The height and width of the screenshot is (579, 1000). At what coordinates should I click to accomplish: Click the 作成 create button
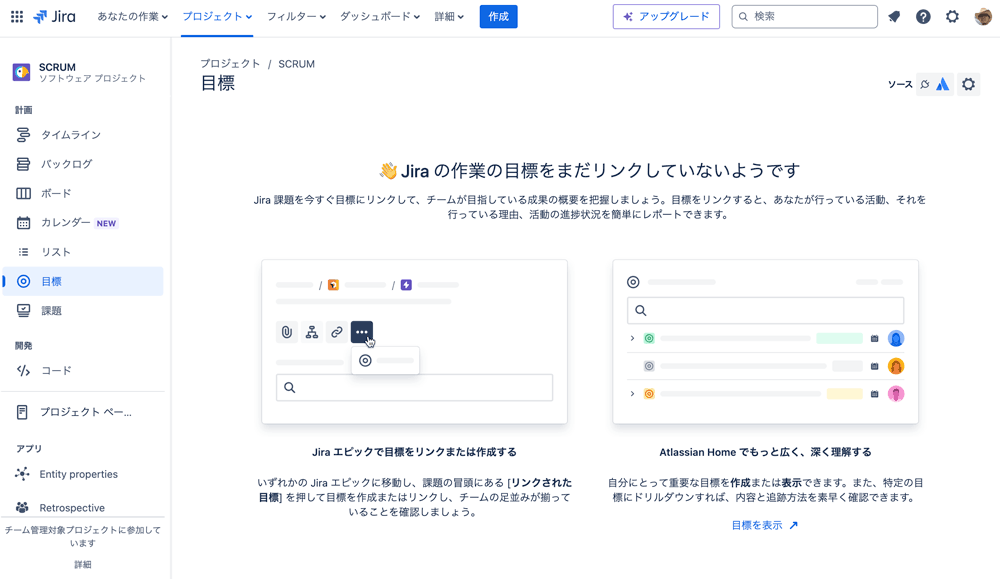coord(498,17)
